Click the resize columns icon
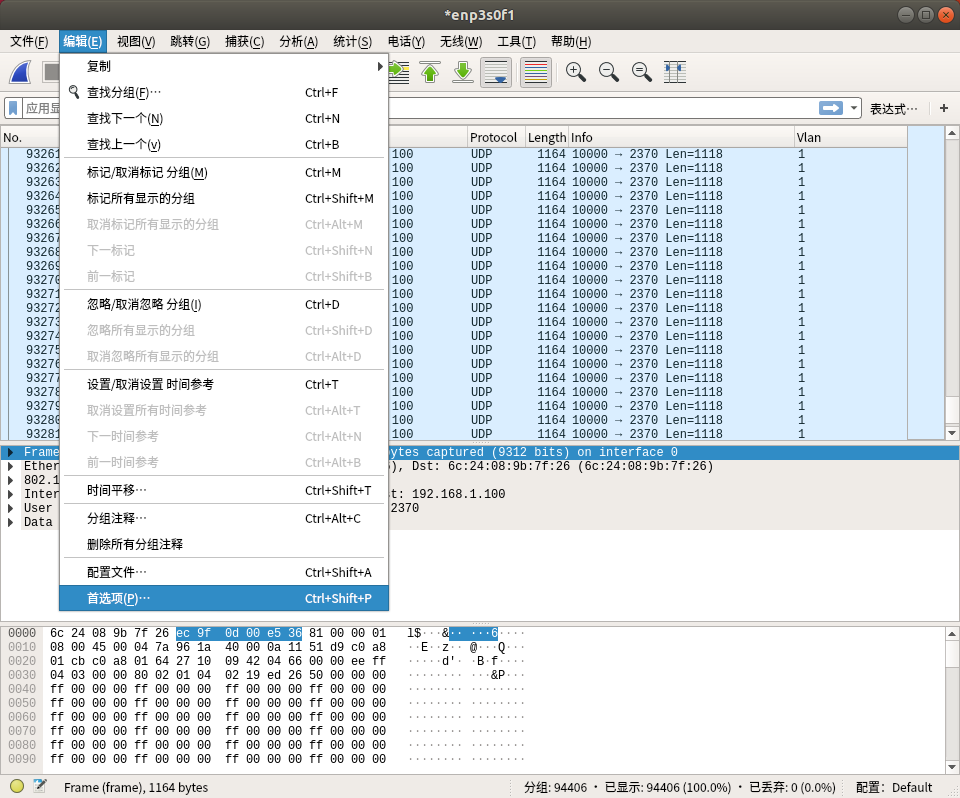Image resolution: width=960 pixels, height=798 pixels. coord(675,72)
